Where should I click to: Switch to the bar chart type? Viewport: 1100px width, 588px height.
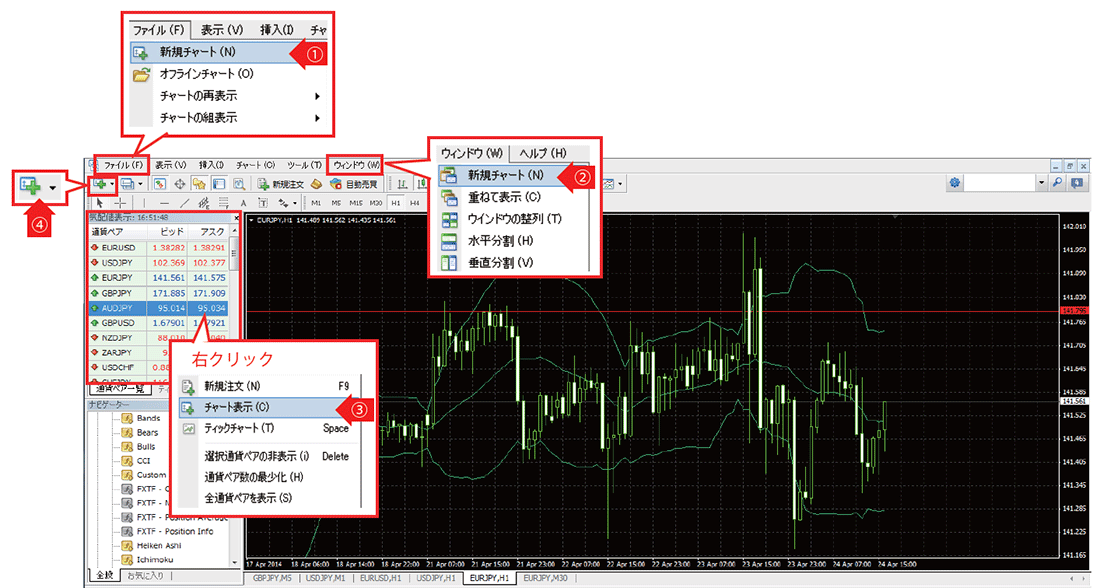click(x=402, y=184)
